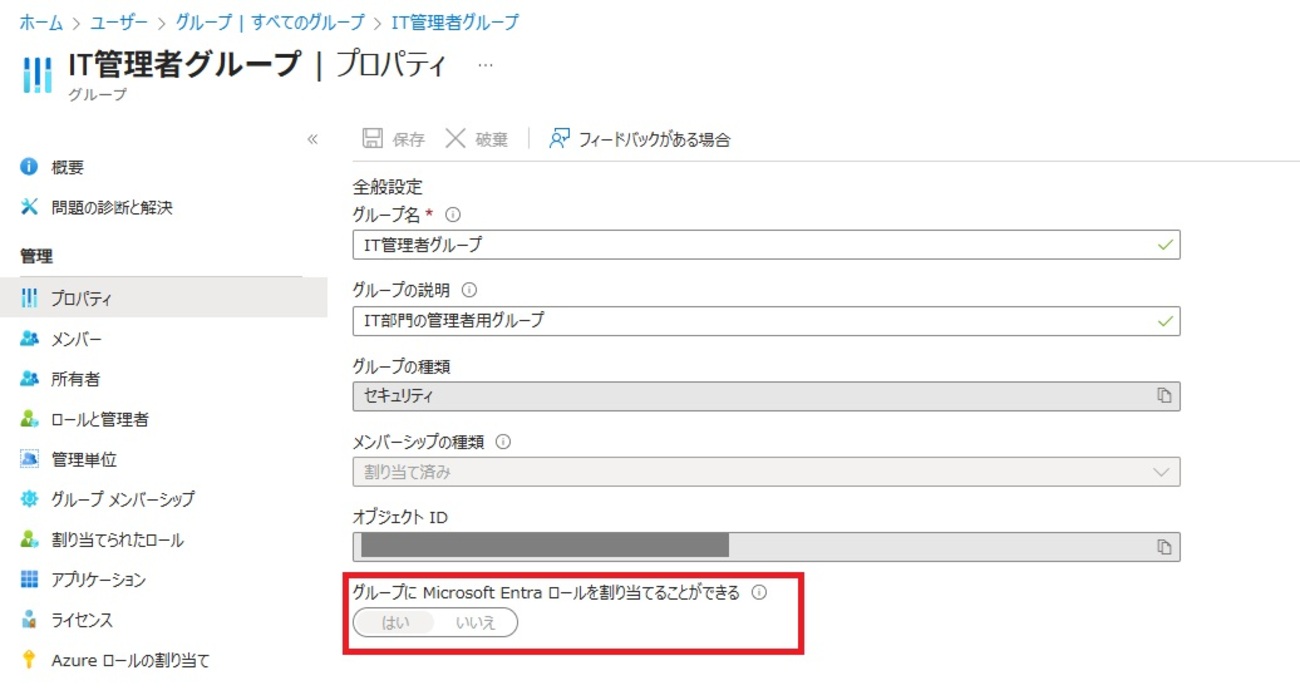Click the 所有者 people icon
This screenshot has height=690, width=1300.
point(29,379)
